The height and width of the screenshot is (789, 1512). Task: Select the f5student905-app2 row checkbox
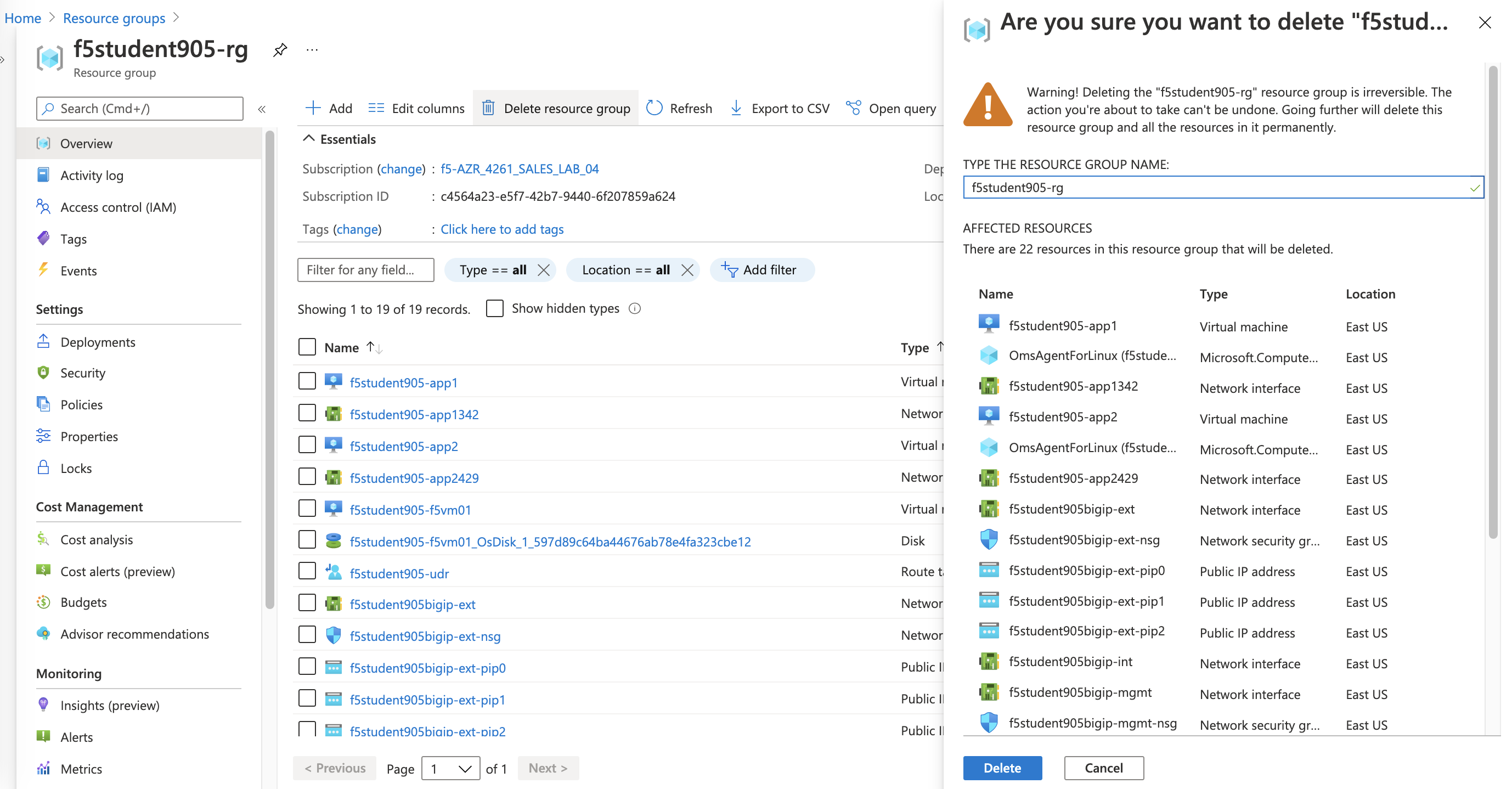[307, 445]
